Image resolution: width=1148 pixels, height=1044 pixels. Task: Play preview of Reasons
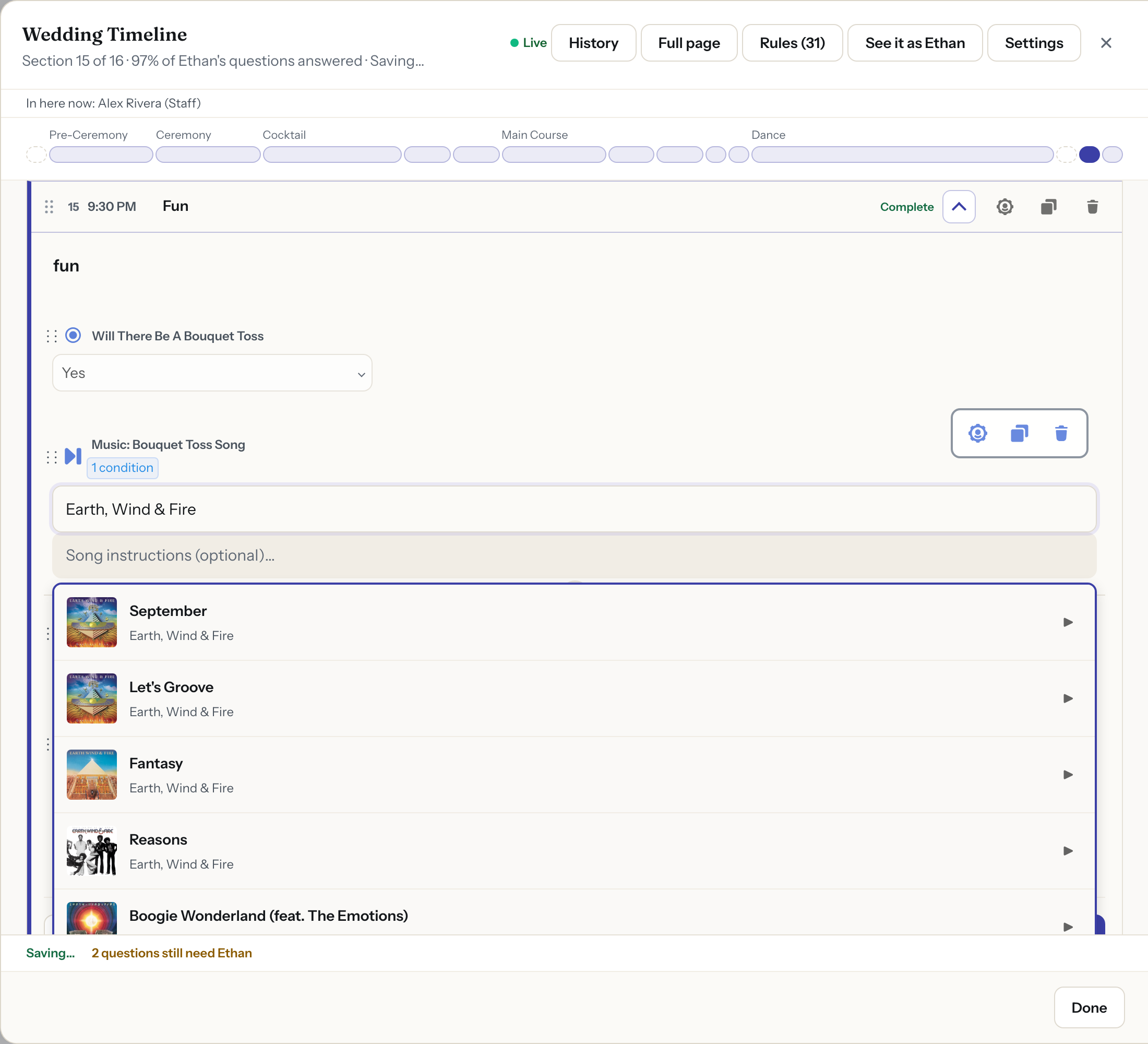pos(1068,851)
